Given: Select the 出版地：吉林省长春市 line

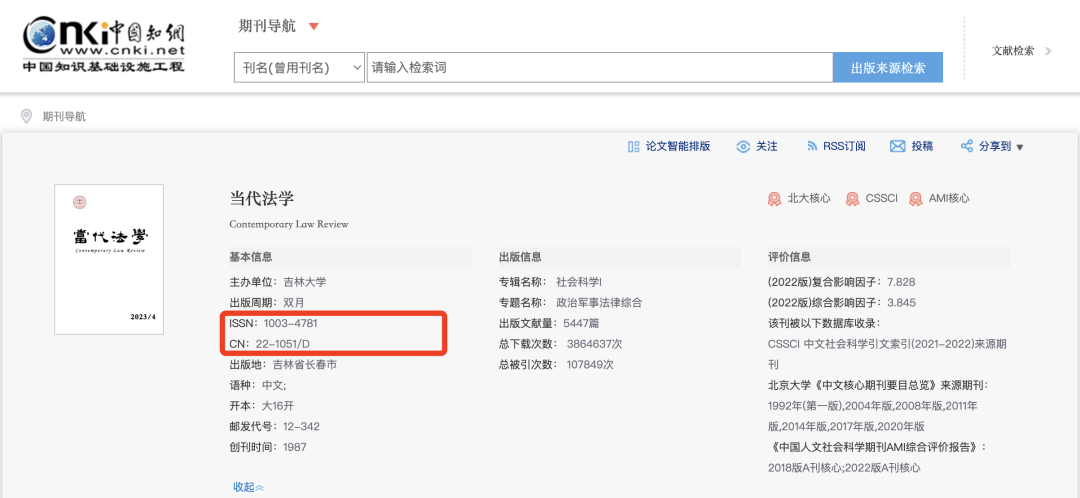Looking at the screenshot, I should tap(283, 364).
